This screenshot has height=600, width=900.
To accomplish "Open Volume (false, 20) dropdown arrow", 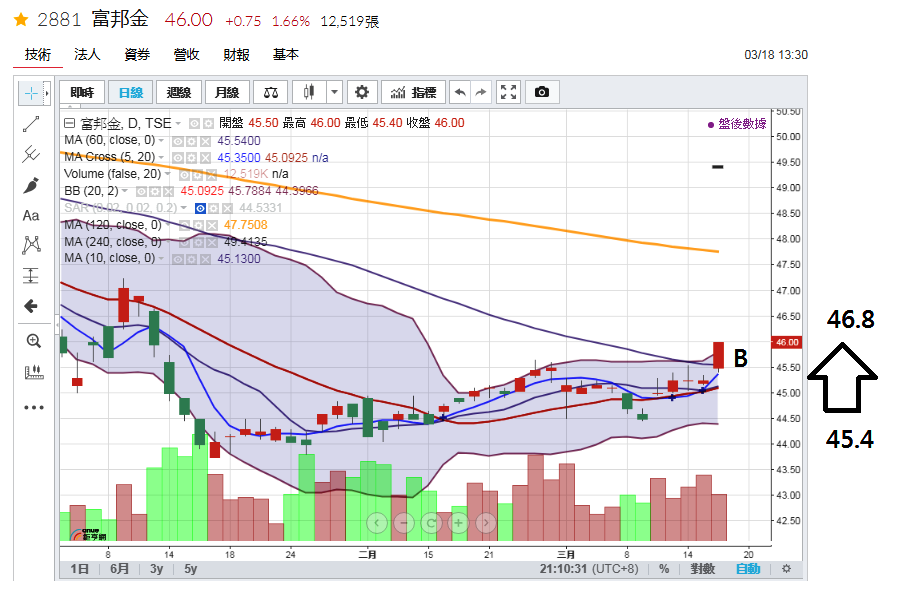I will coord(168,174).
